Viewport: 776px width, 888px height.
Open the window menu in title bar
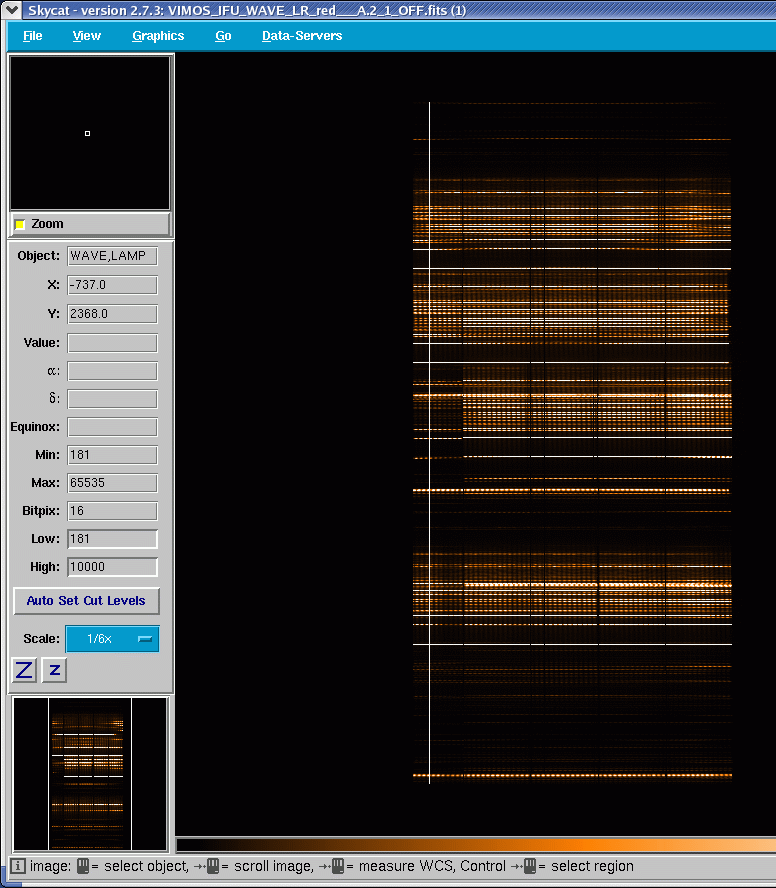[12, 10]
